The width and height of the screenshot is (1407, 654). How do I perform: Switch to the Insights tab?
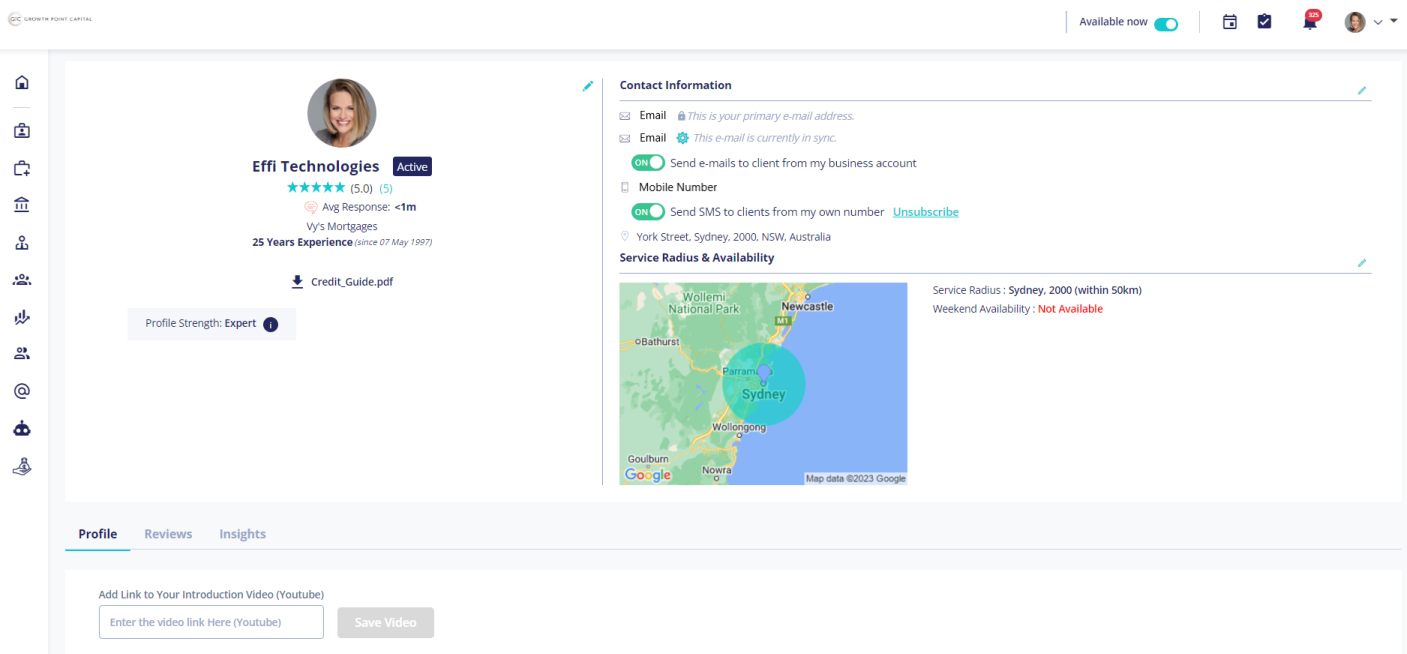pyautogui.click(x=243, y=534)
